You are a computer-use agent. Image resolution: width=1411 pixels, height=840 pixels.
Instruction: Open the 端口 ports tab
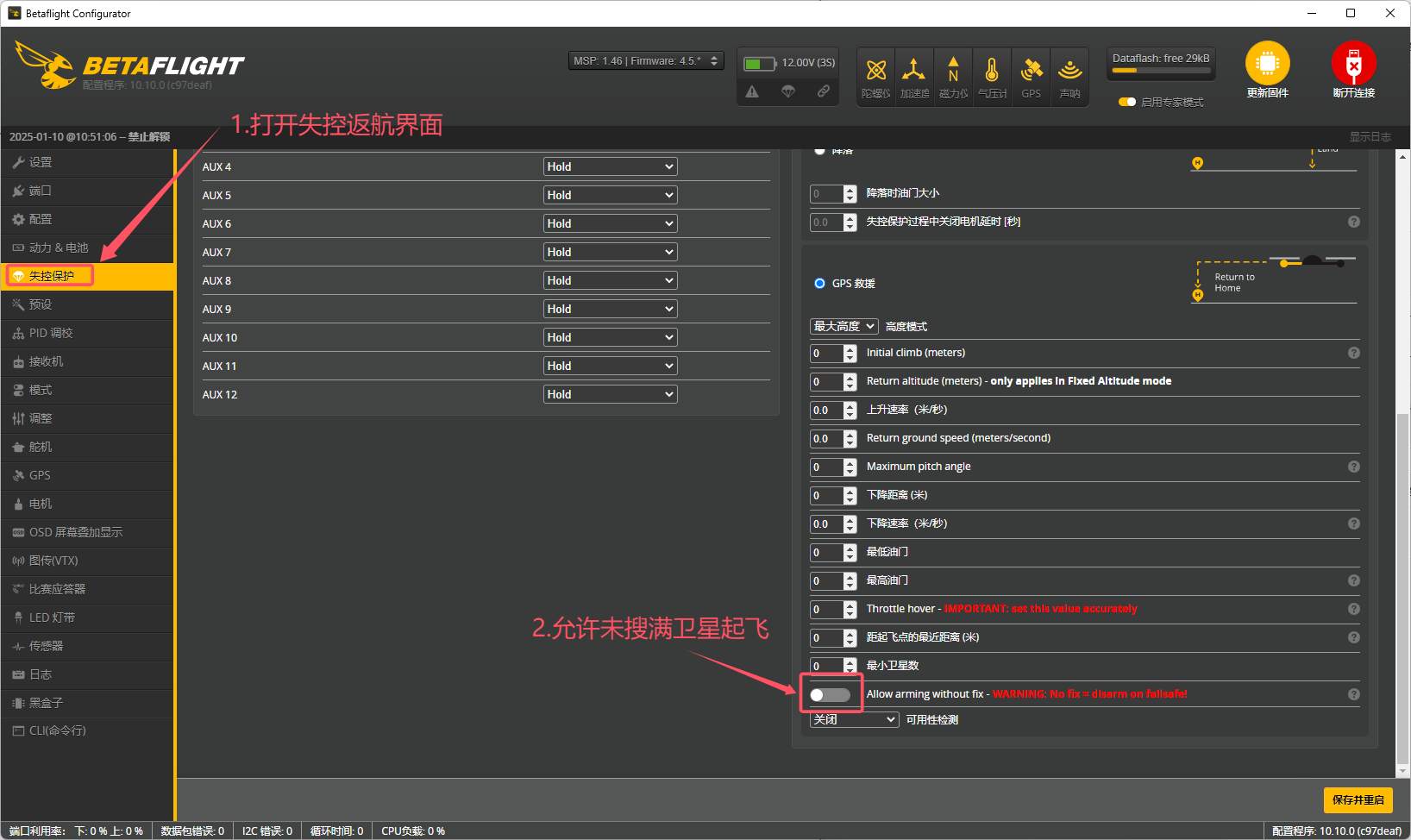(x=87, y=191)
